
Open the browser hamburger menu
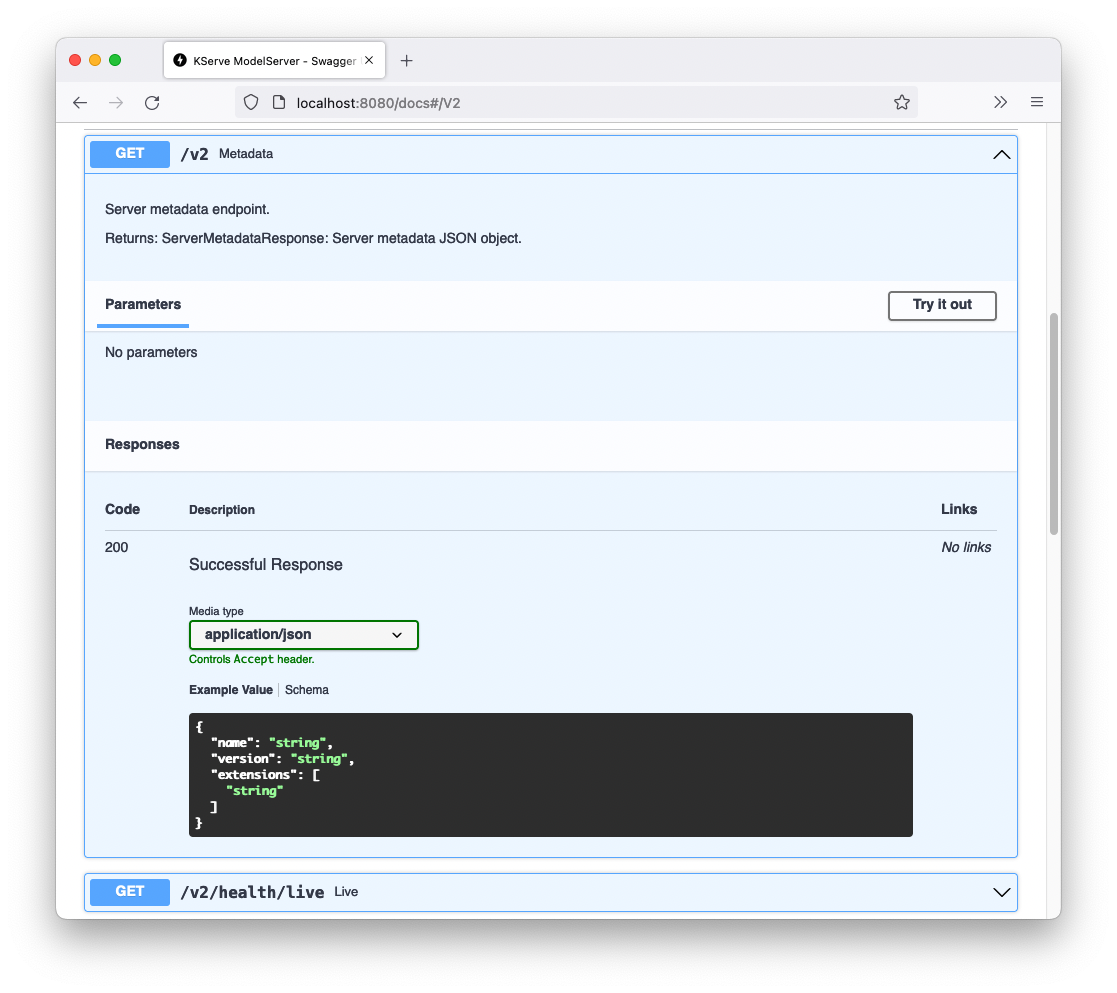(1036, 102)
